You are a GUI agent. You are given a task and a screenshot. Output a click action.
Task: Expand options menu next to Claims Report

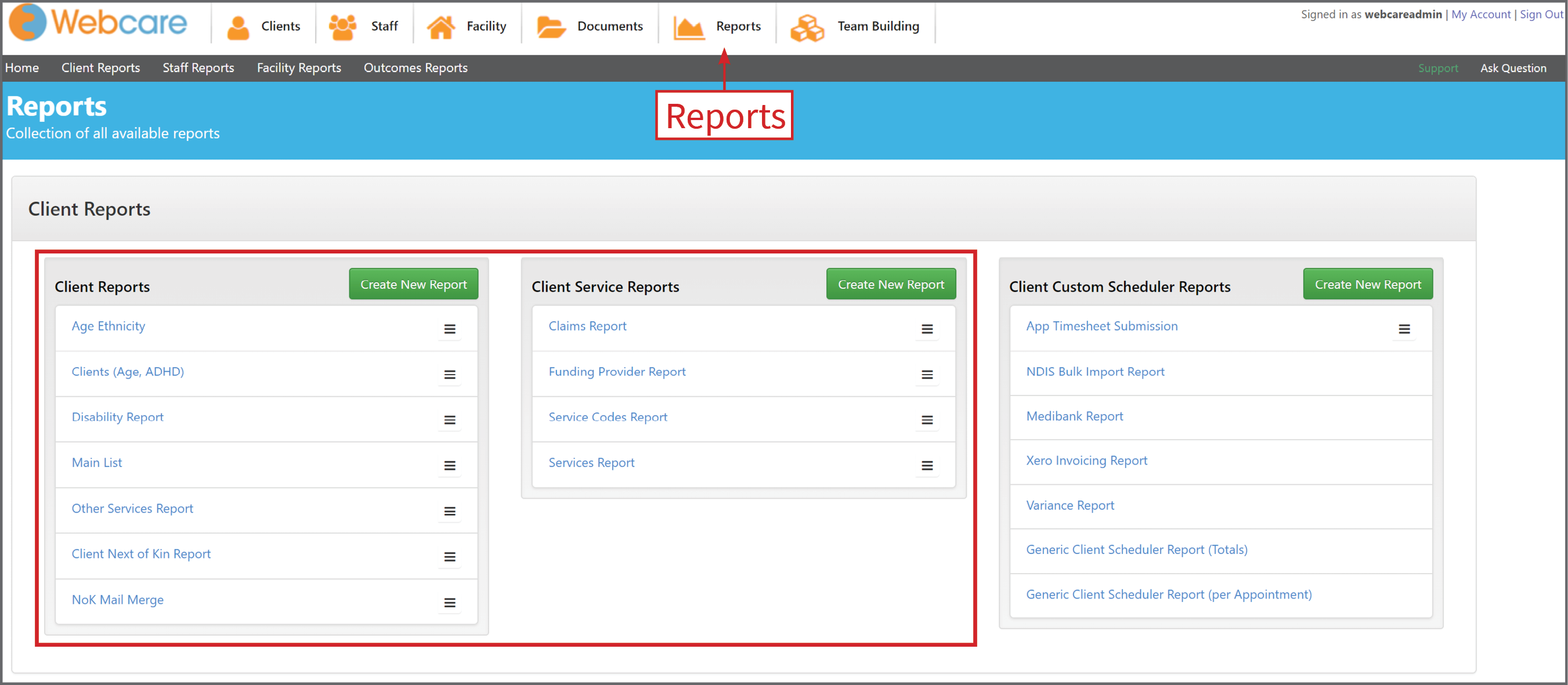point(927,329)
